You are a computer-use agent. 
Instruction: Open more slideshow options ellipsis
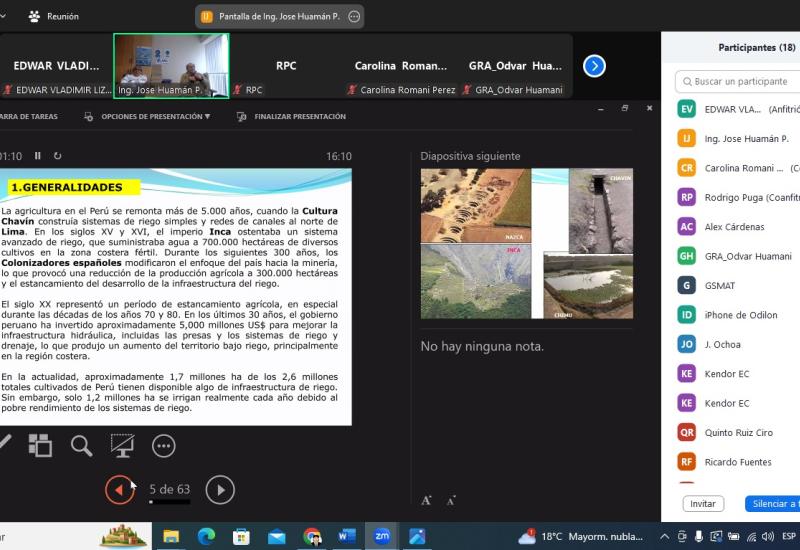[x=163, y=446]
